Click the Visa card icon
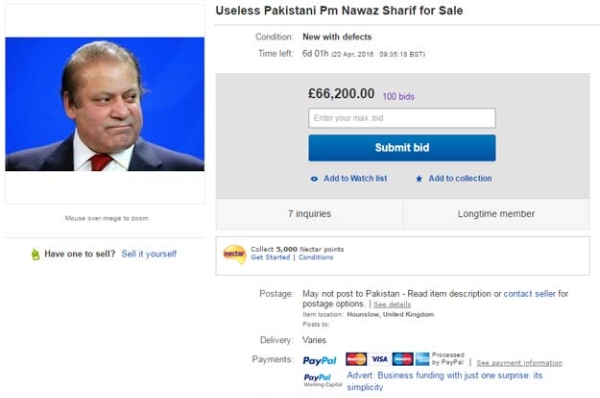 (380, 359)
